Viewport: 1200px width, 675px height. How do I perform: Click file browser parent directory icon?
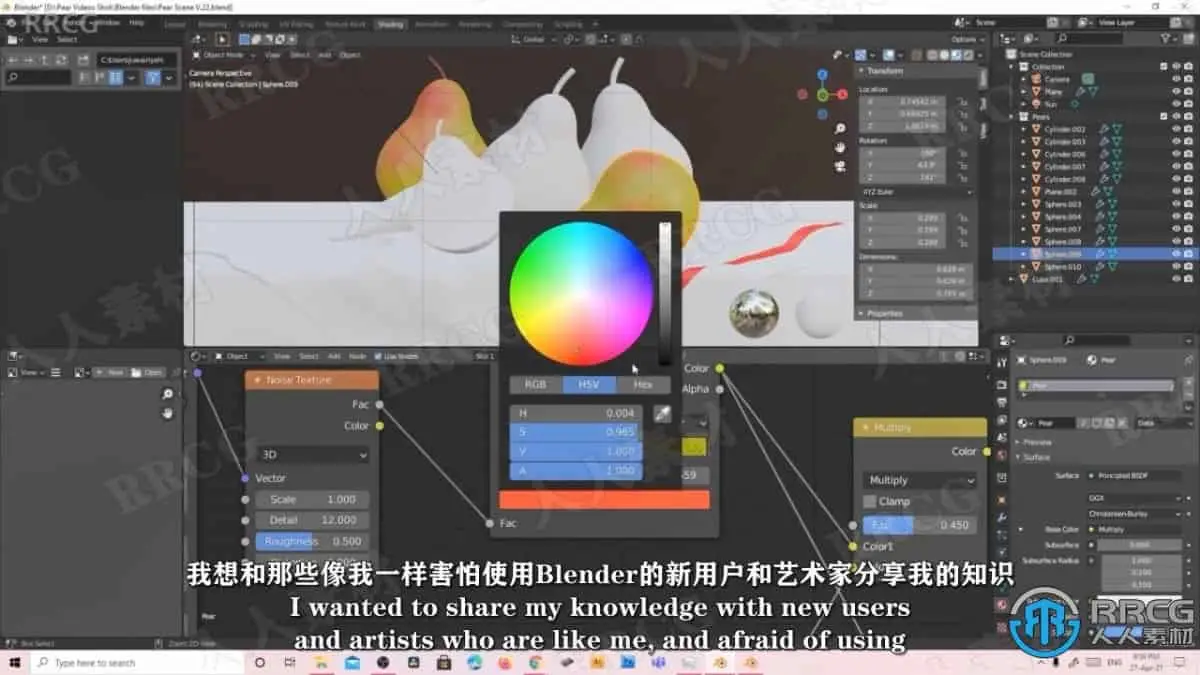[x=45, y=60]
